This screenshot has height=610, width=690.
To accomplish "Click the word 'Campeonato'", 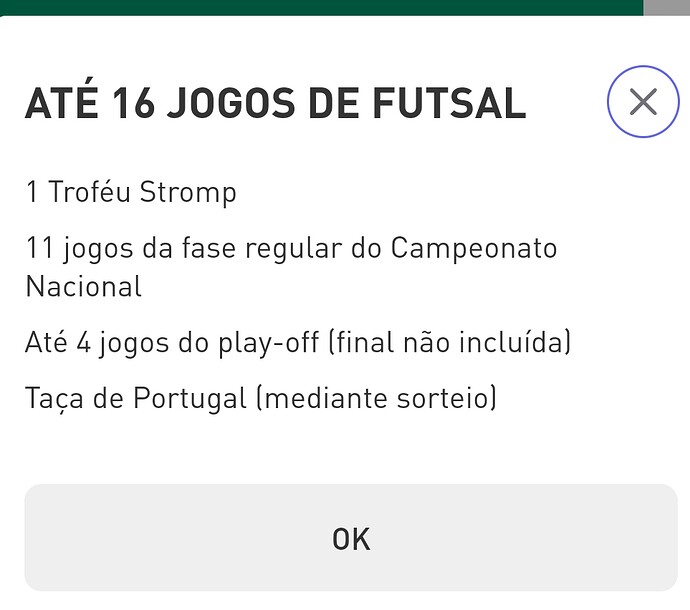I will 473,248.
